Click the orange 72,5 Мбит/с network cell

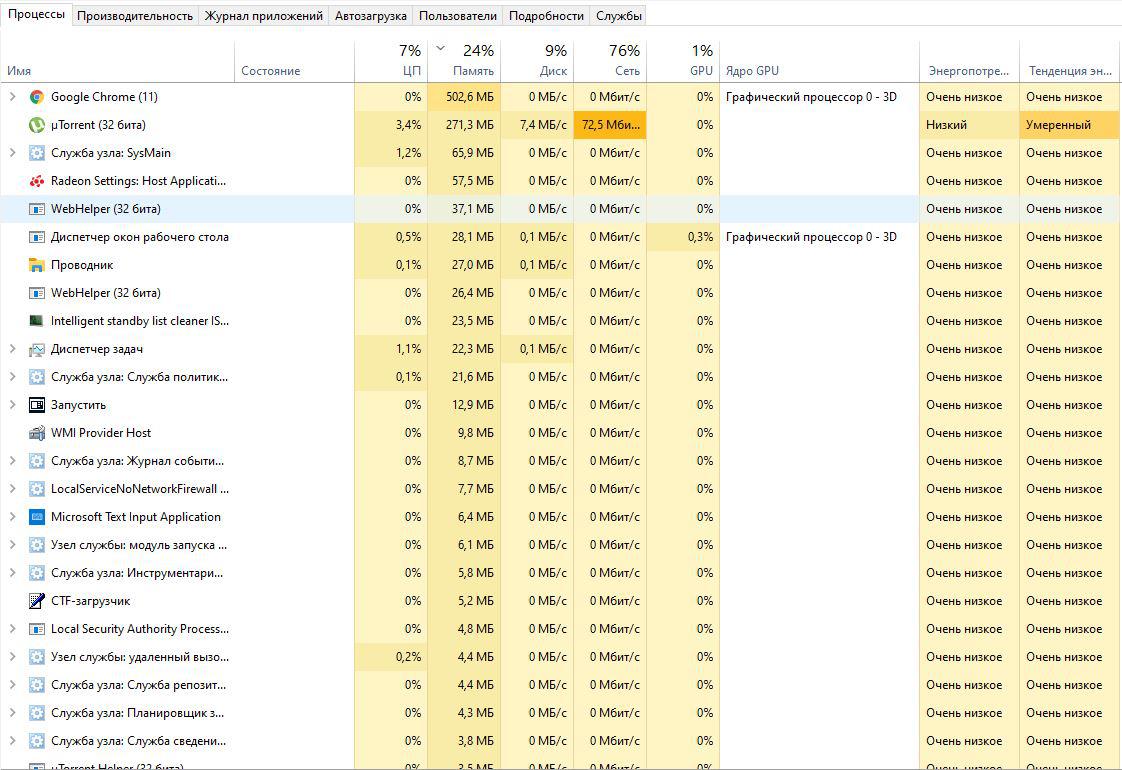click(x=610, y=125)
